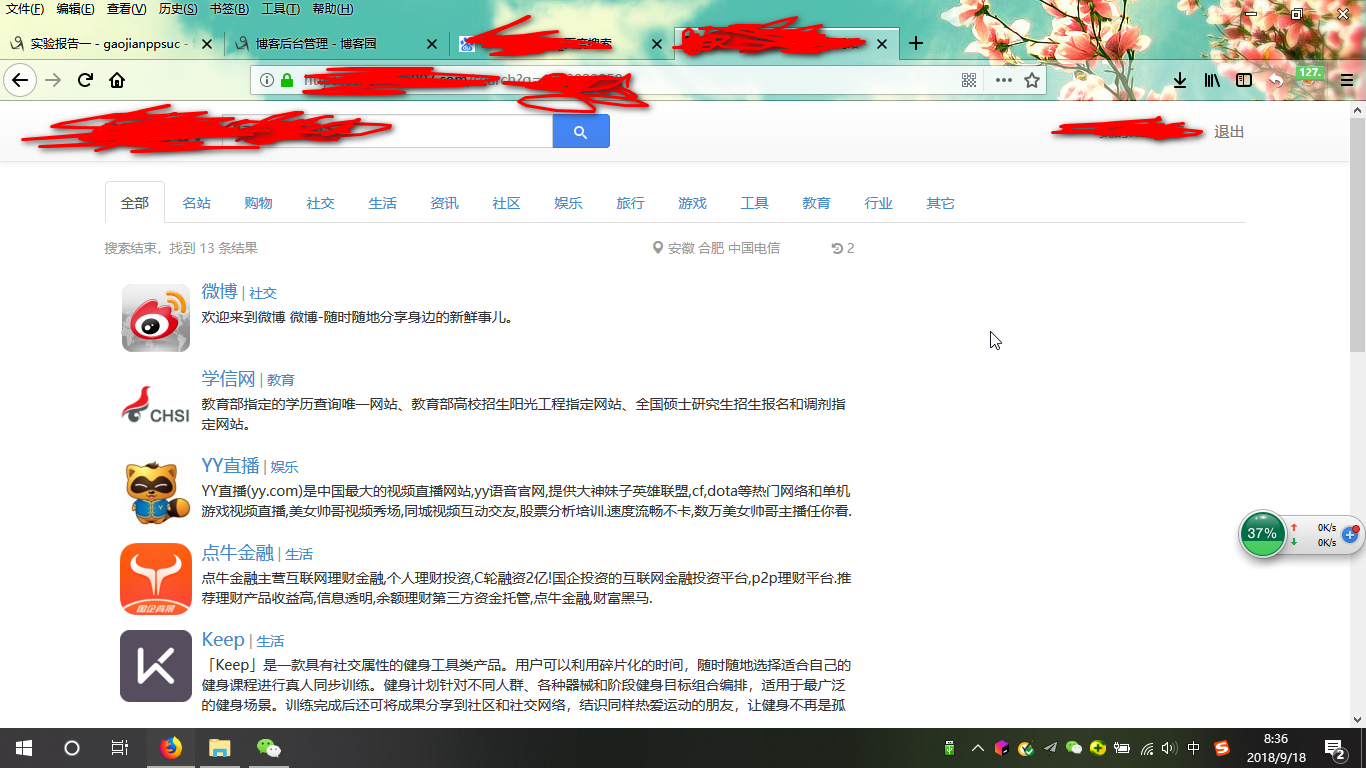The width and height of the screenshot is (1366, 768).
Task: Click the 退出 logout link
Action: point(1229,132)
